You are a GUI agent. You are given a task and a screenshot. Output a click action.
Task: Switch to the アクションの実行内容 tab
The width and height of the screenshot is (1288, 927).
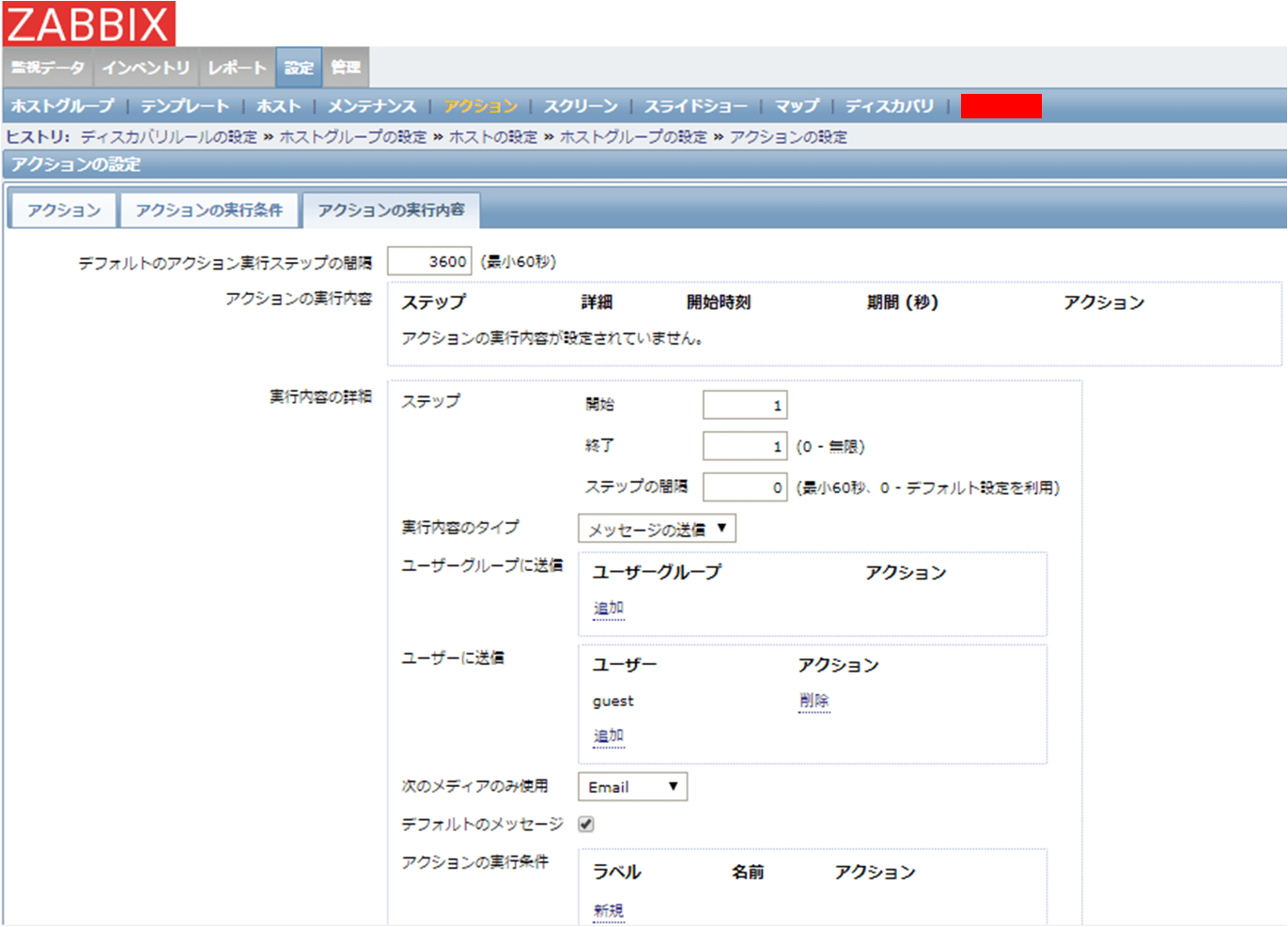(391, 210)
